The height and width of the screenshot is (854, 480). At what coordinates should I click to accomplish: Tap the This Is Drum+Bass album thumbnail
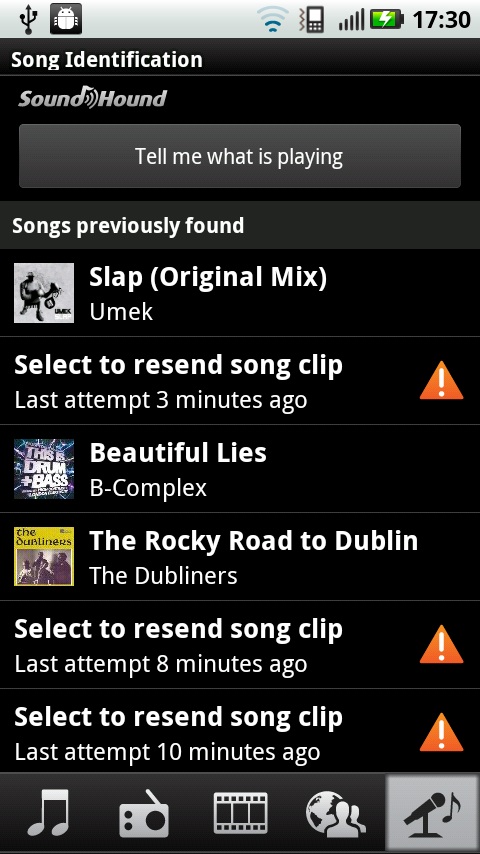point(44,469)
